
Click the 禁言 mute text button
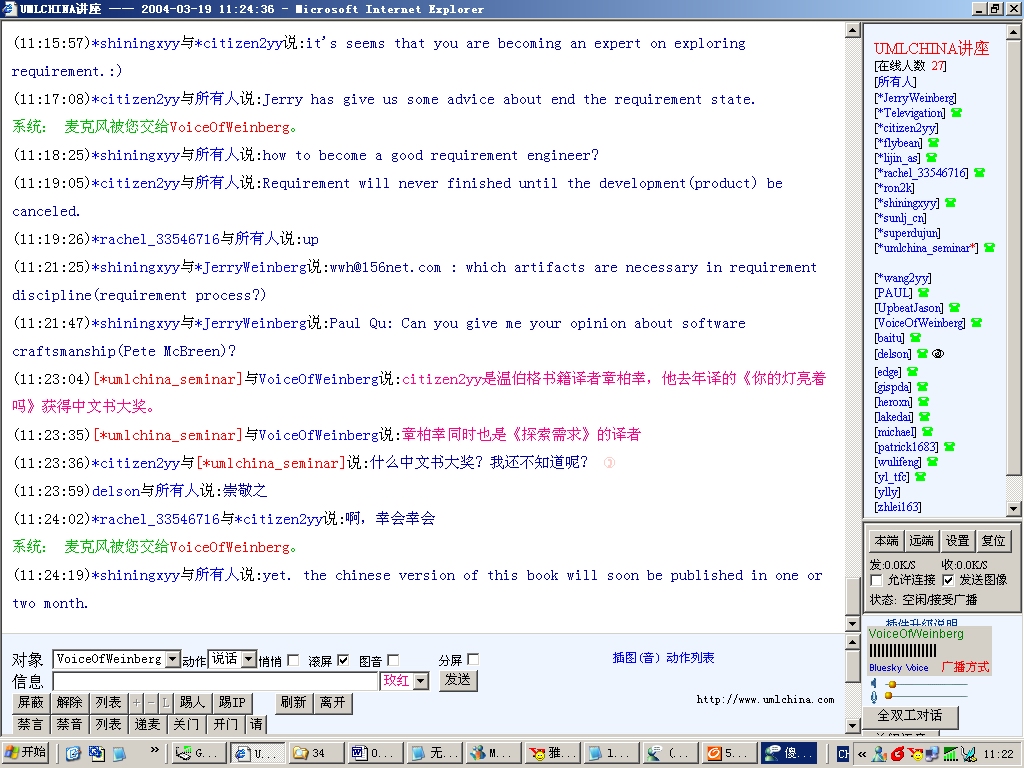[x=30, y=724]
